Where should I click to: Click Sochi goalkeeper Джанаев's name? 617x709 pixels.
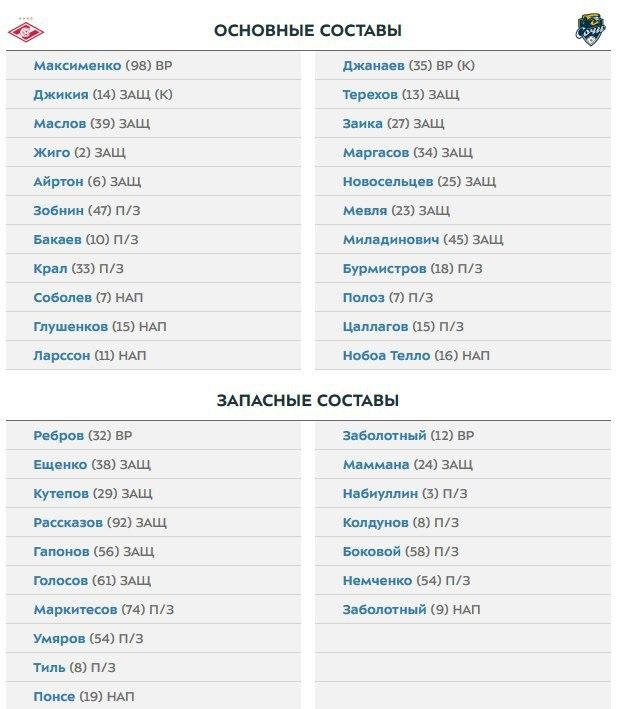tap(373, 66)
